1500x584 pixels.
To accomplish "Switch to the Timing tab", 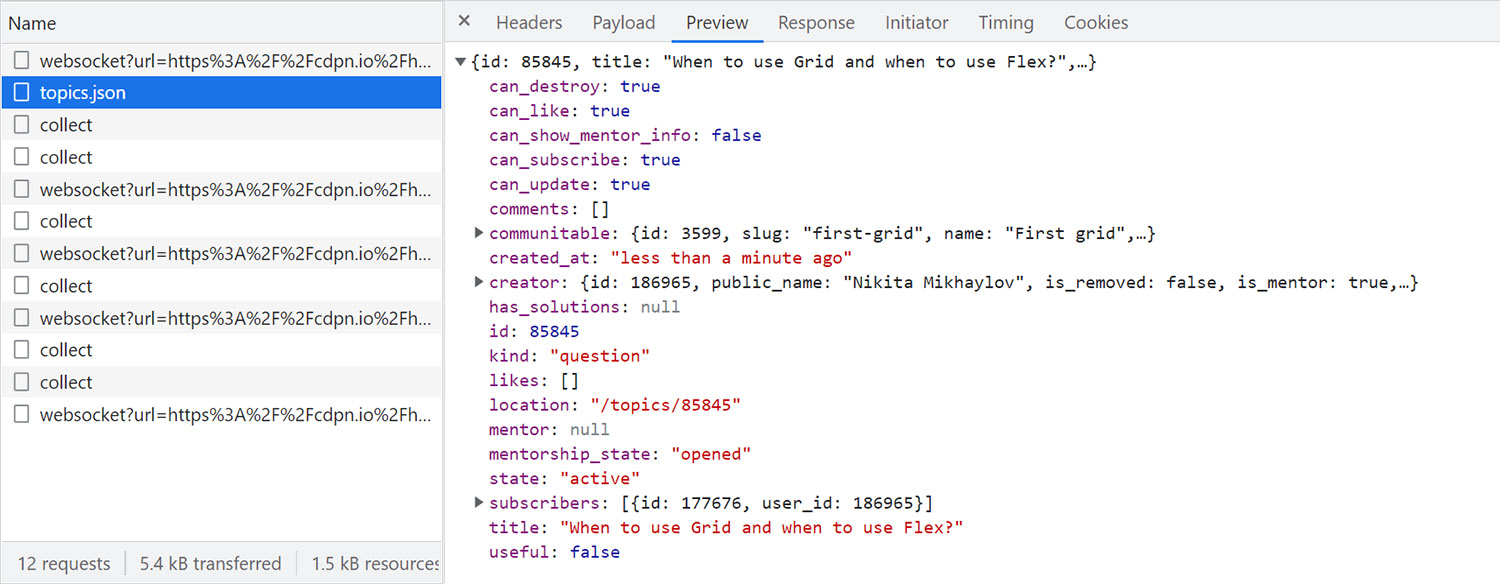I will 1005,22.
